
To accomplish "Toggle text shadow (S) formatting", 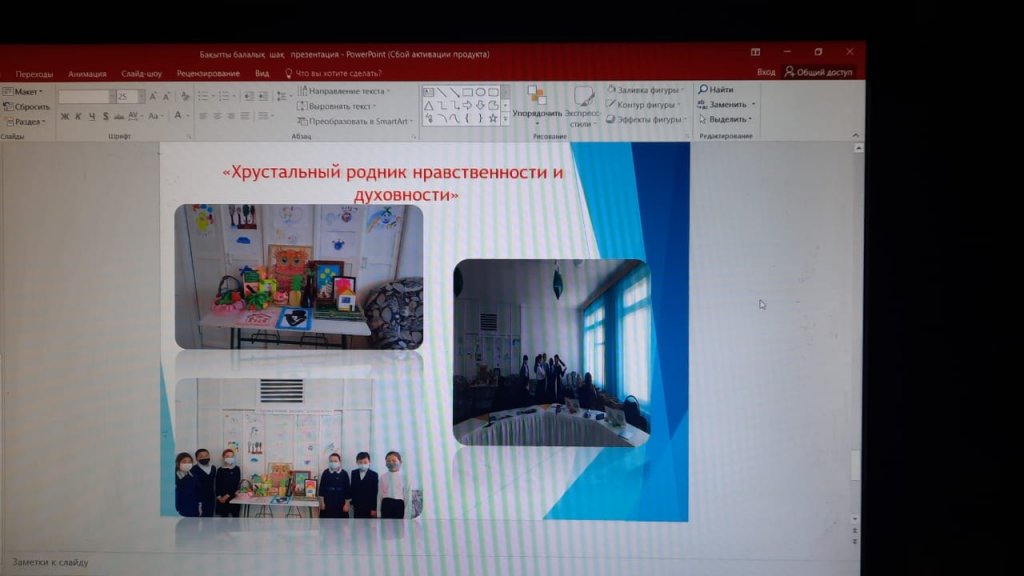I will tap(105, 116).
